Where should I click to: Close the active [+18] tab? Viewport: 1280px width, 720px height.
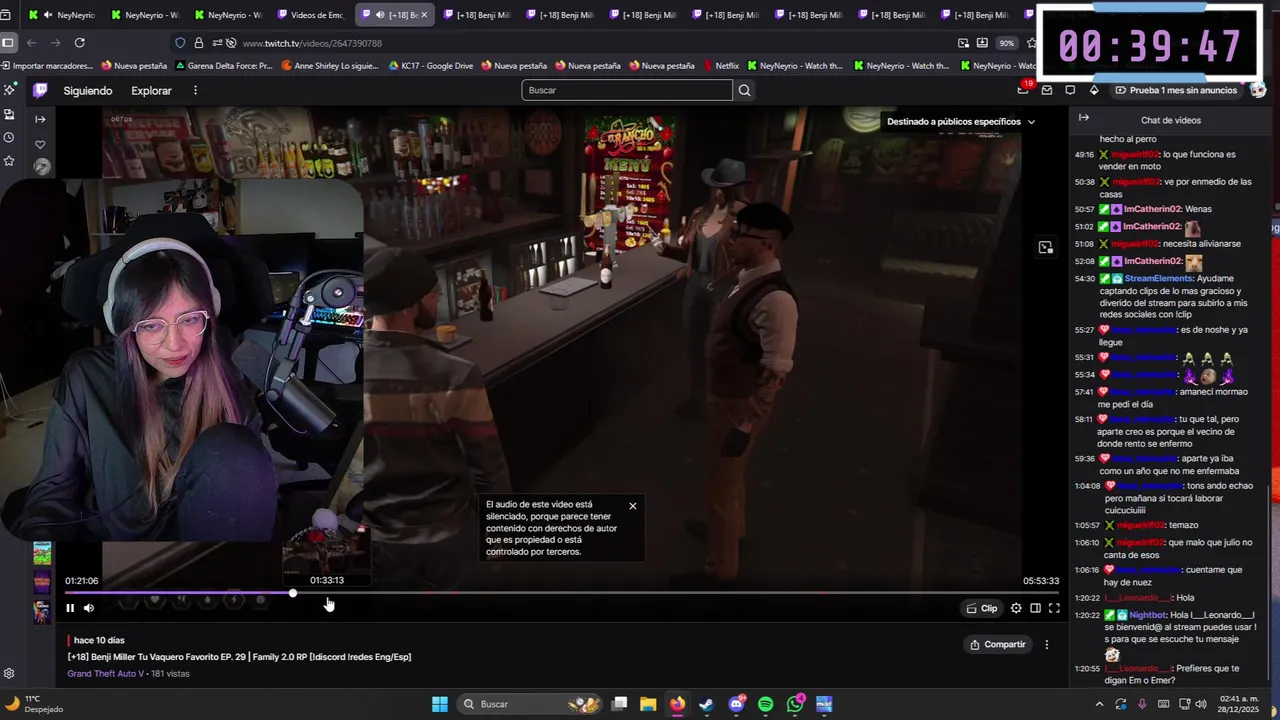pos(425,15)
